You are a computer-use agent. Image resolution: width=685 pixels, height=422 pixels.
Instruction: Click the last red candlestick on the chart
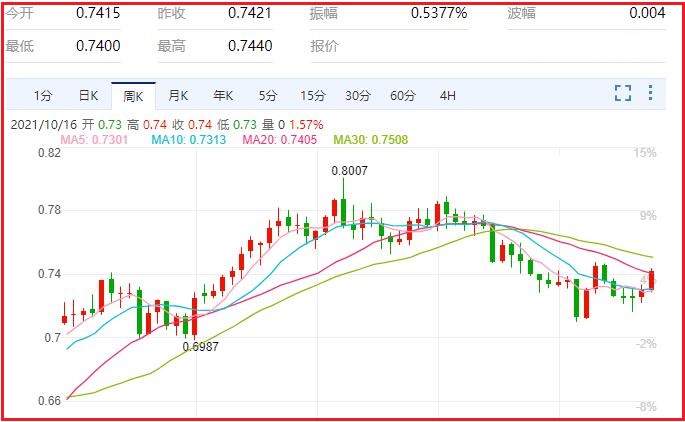pyautogui.click(x=652, y=280)
